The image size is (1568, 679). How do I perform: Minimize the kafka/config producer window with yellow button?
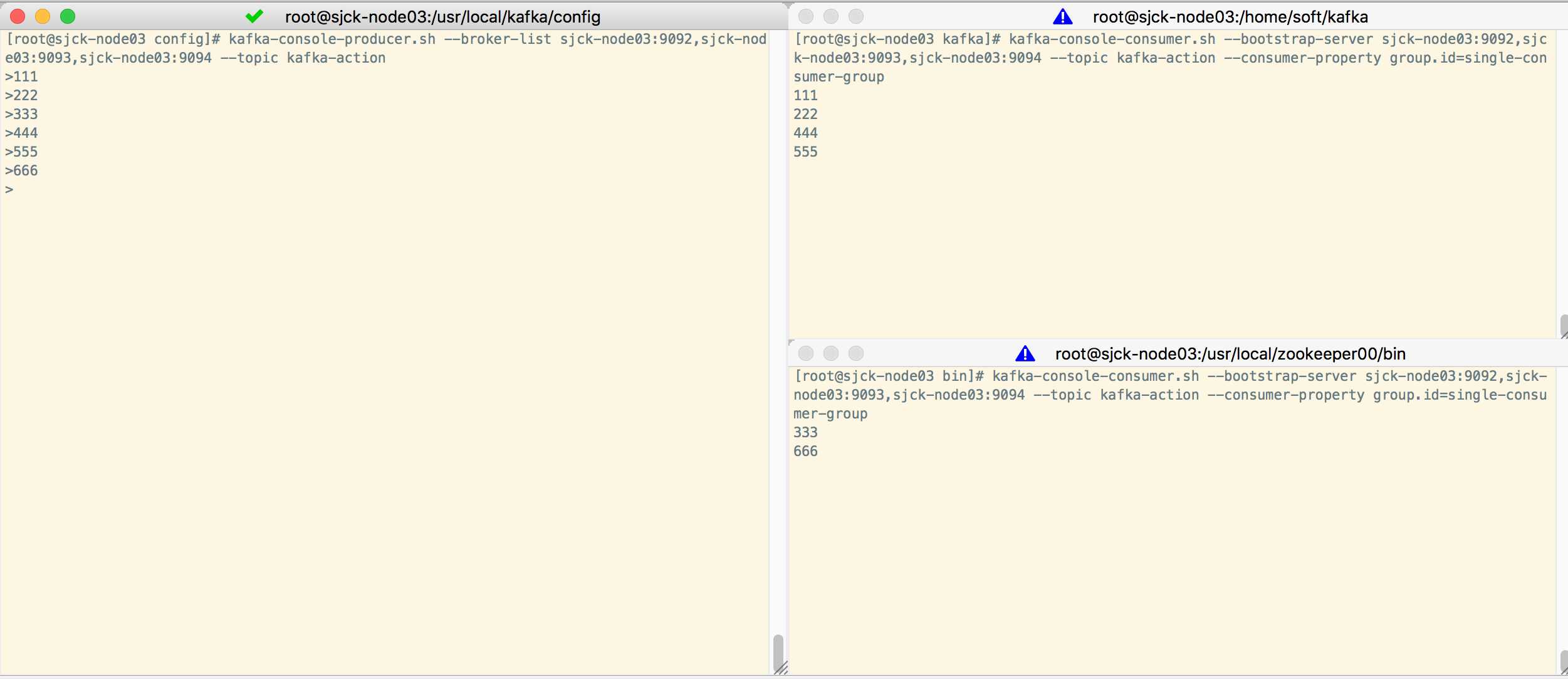coord(43,16)
